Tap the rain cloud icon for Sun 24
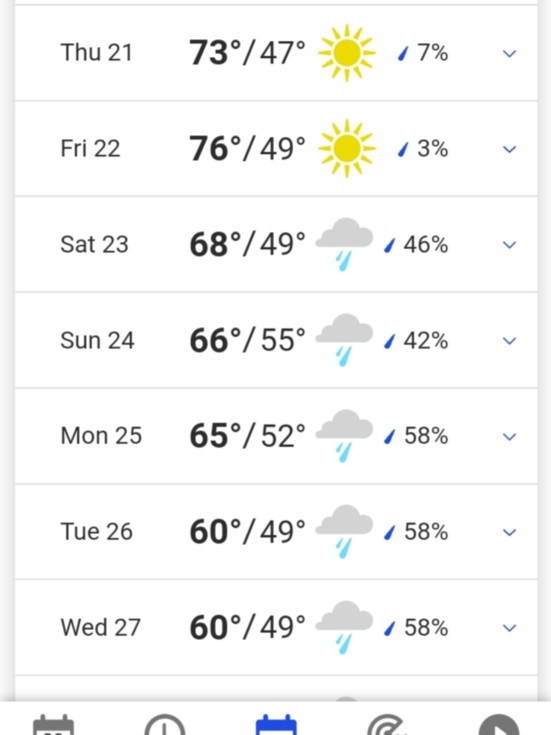551x735 pixels. pyautogui.click(x=344, y=340)
